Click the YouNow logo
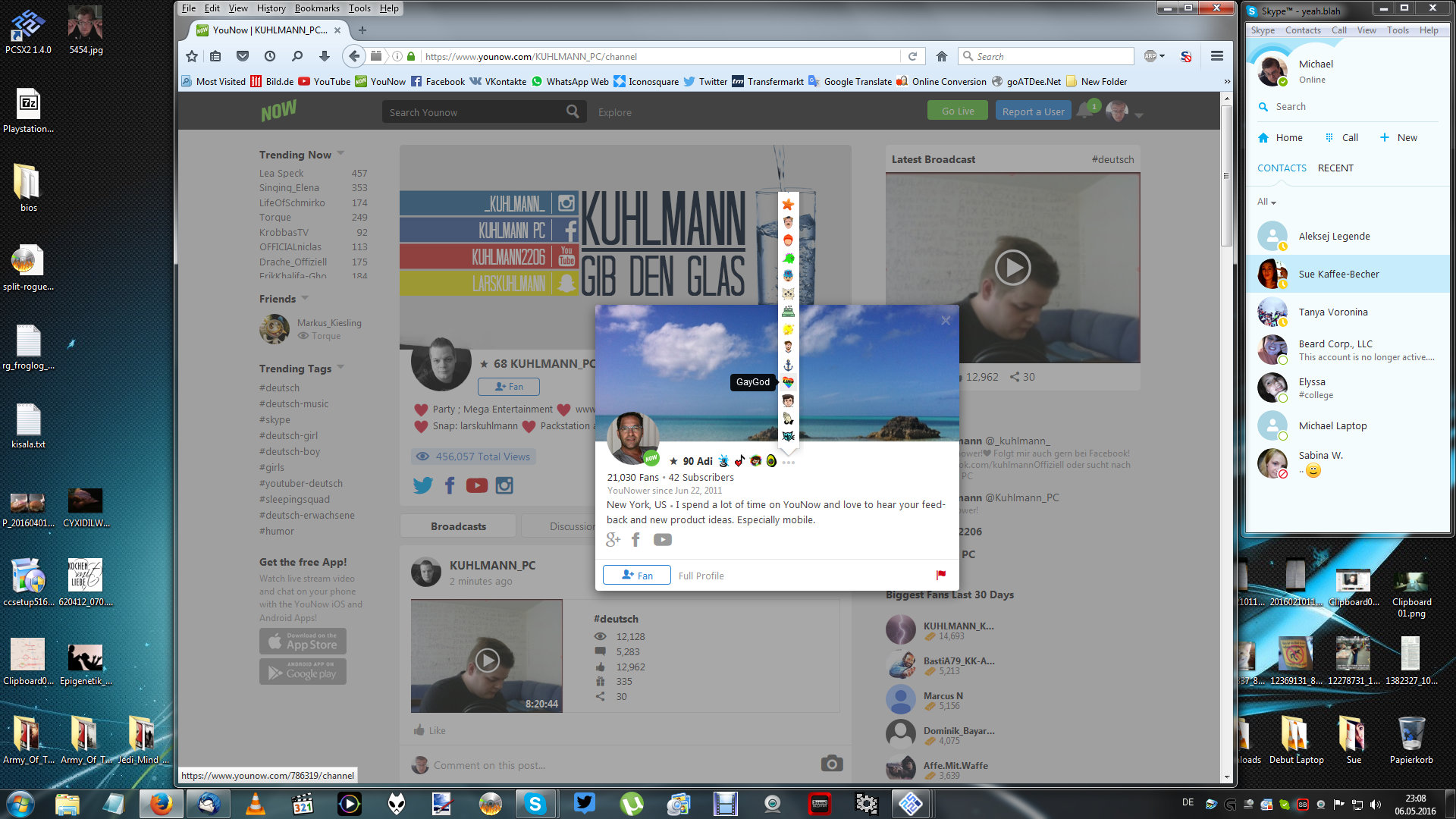 click(x=278, y=111)
